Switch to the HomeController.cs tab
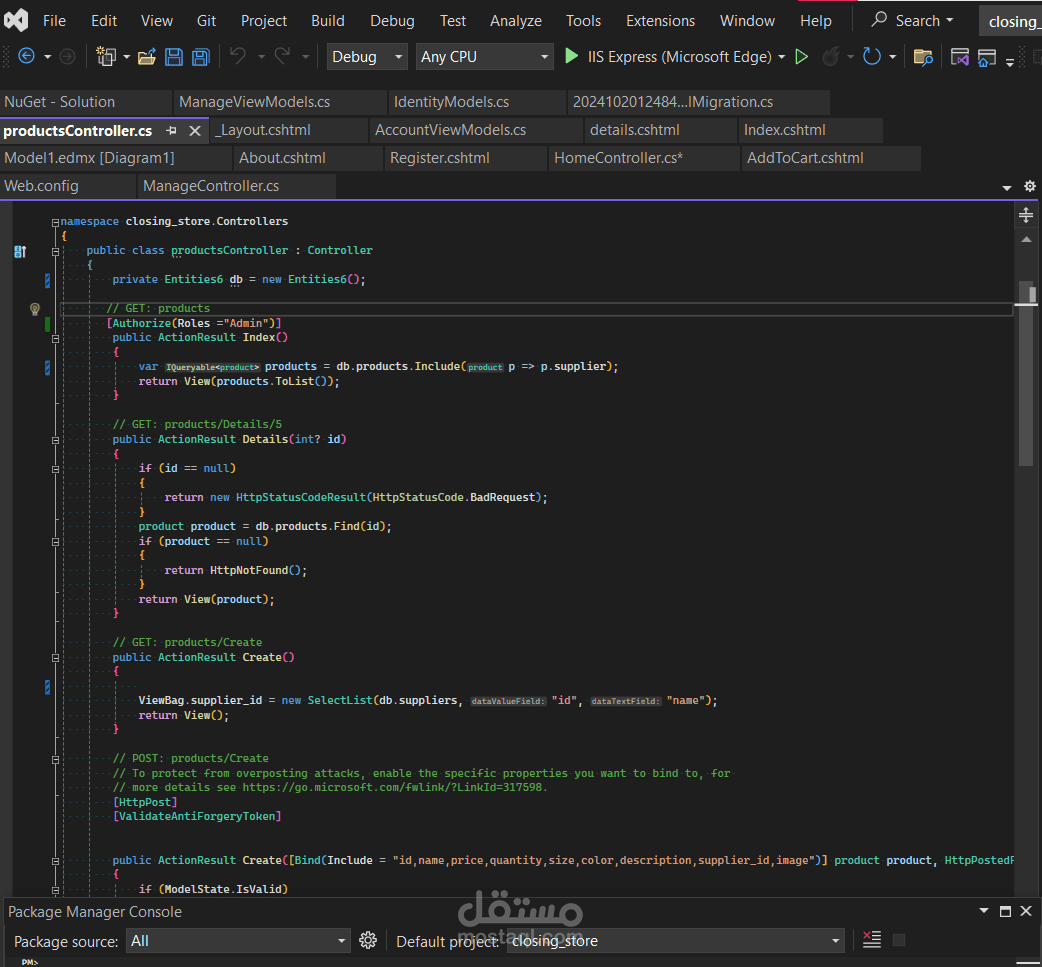Viewport: 1042px width, 967px height. click(618, 158)
